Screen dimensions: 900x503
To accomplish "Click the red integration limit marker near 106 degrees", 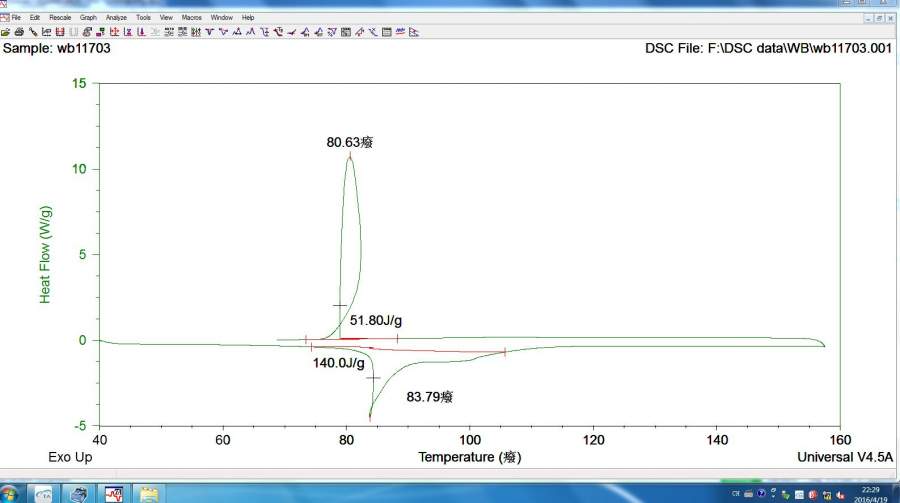I will pyautogui.click(x=505, y=352).
